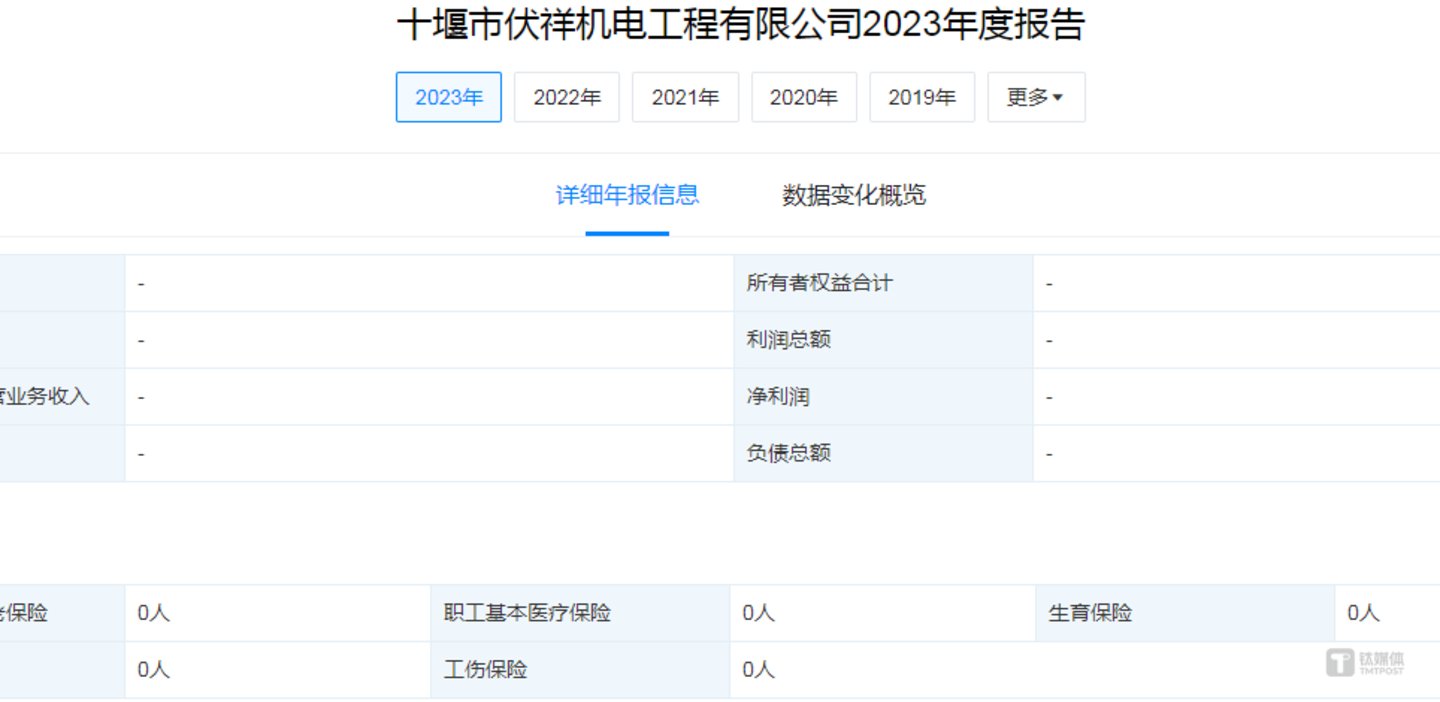The height and width of the screenshot is (702, 1440).
Task: Select the 利润总额 label cell
Action: tap(788, 340)
